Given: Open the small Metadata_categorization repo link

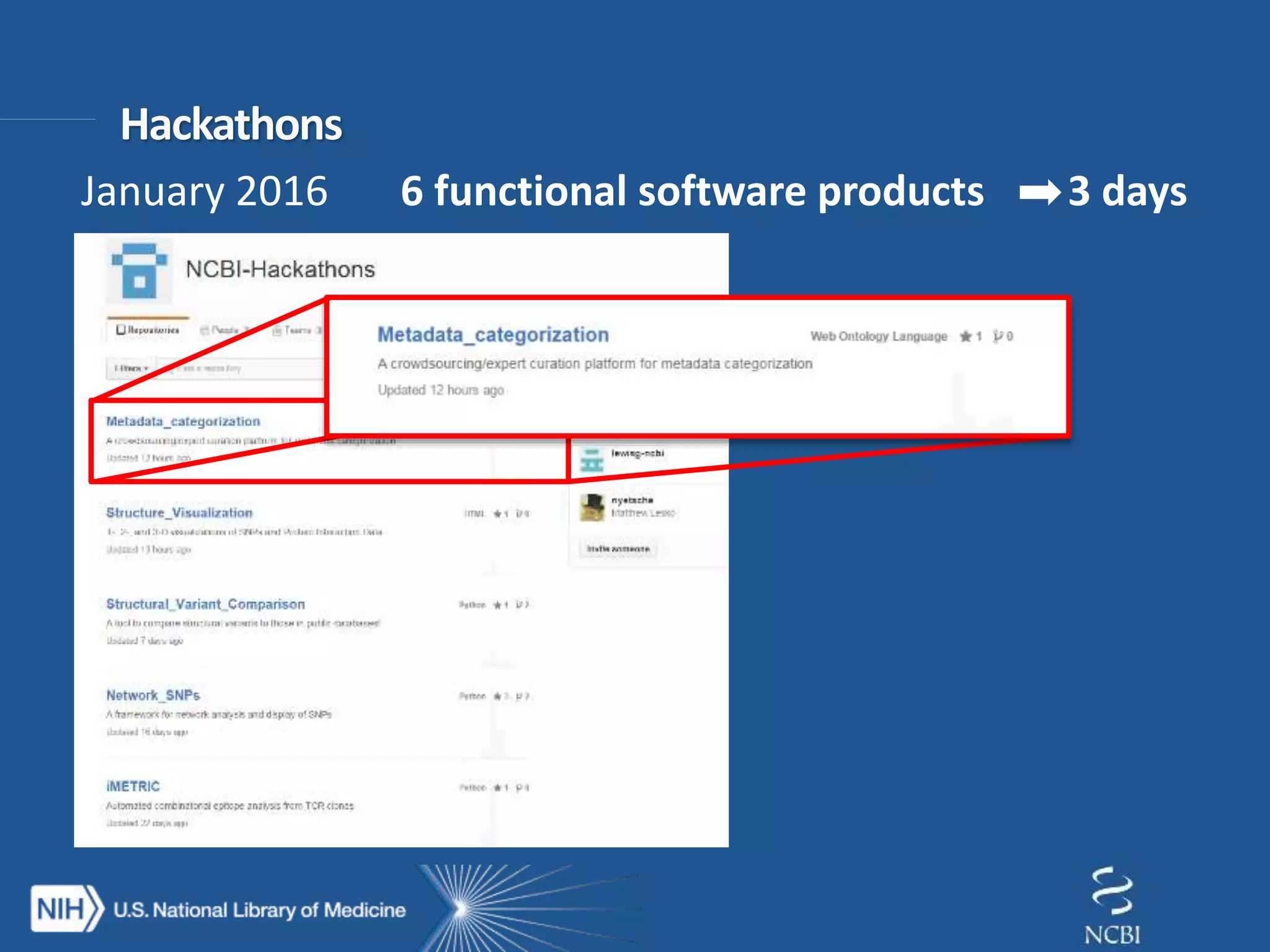Looking at the screenshot, I should point(183,421).
